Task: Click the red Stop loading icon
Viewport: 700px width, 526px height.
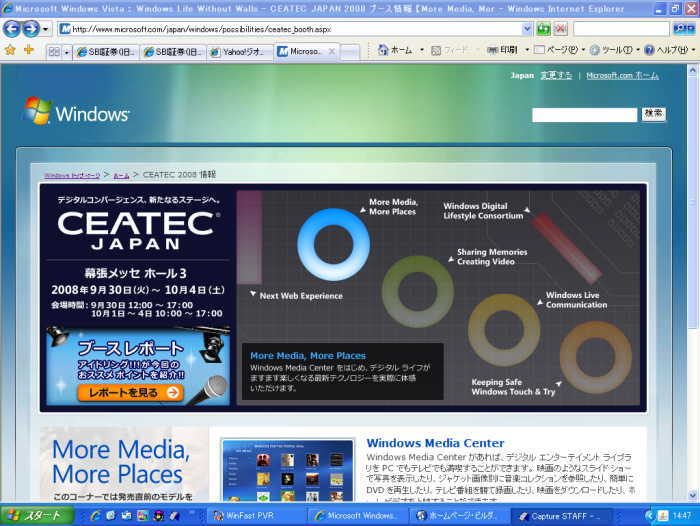Action: click(x=560, y=29)
